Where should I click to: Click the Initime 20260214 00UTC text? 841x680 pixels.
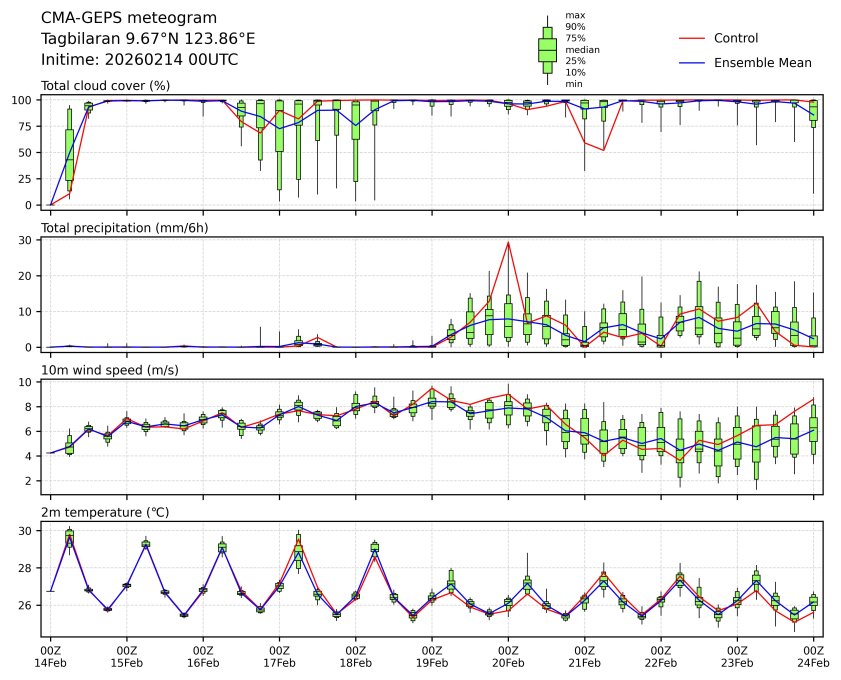point(139,59)
